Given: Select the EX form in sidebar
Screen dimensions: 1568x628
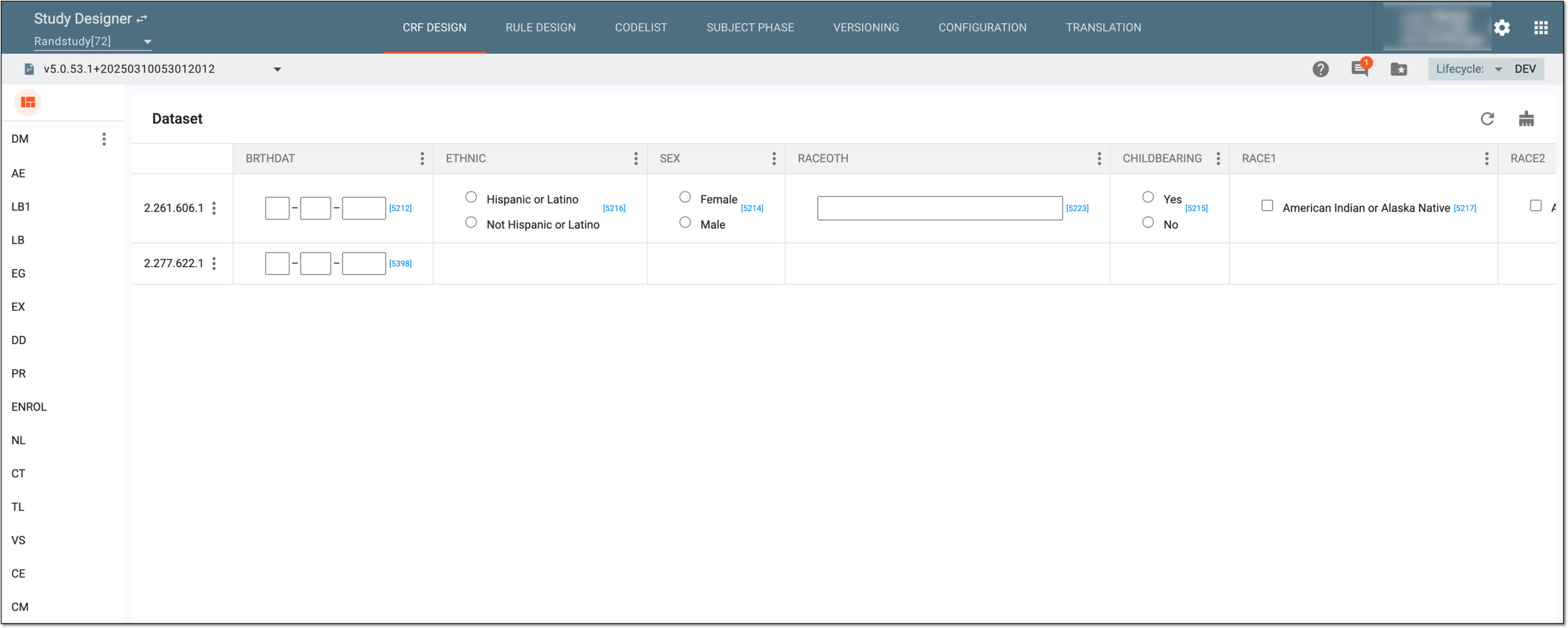Looking at the screenshot, I should click(x=18, y=307).
